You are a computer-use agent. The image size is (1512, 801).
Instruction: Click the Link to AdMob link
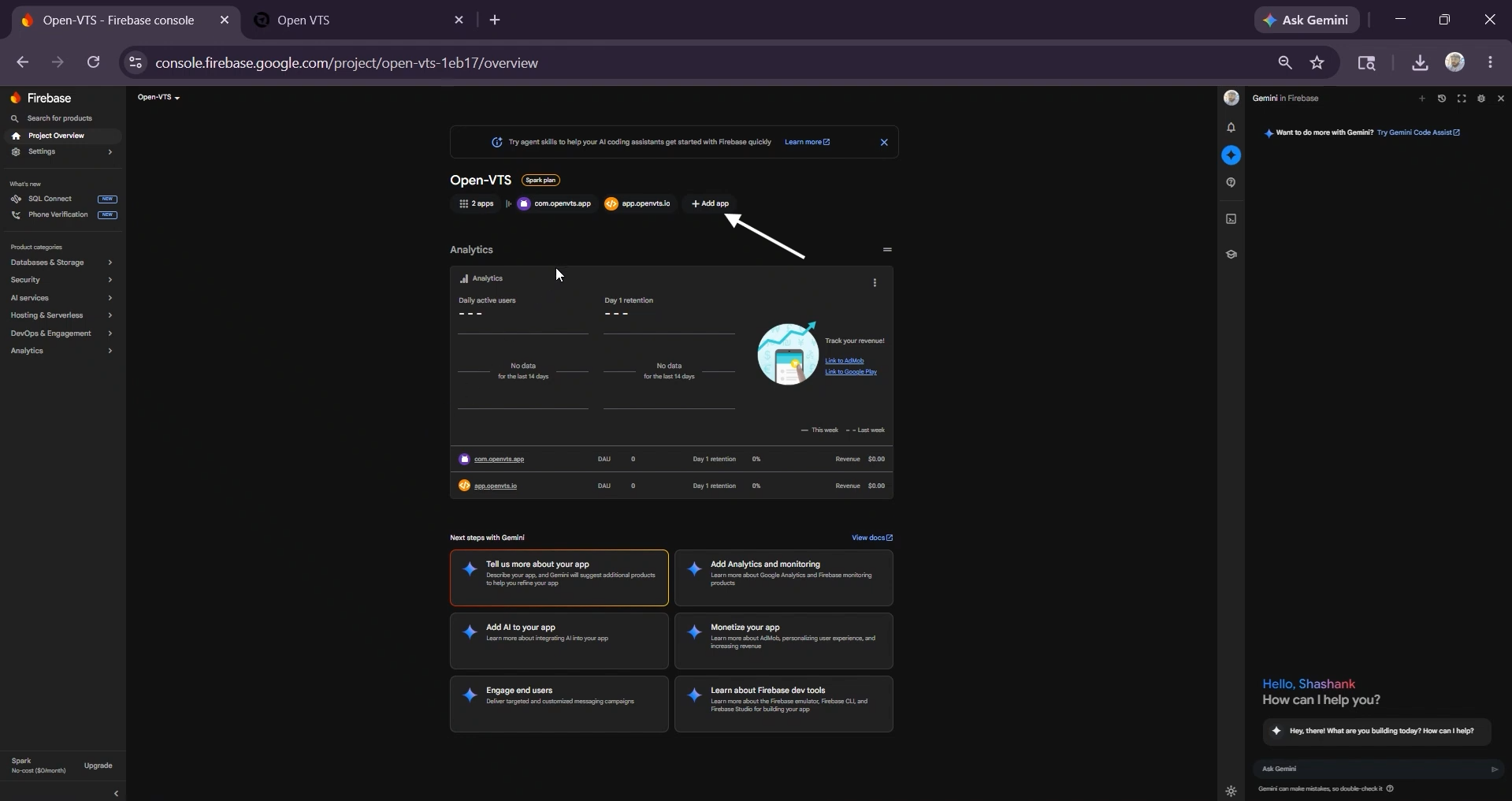click(844, 361)
